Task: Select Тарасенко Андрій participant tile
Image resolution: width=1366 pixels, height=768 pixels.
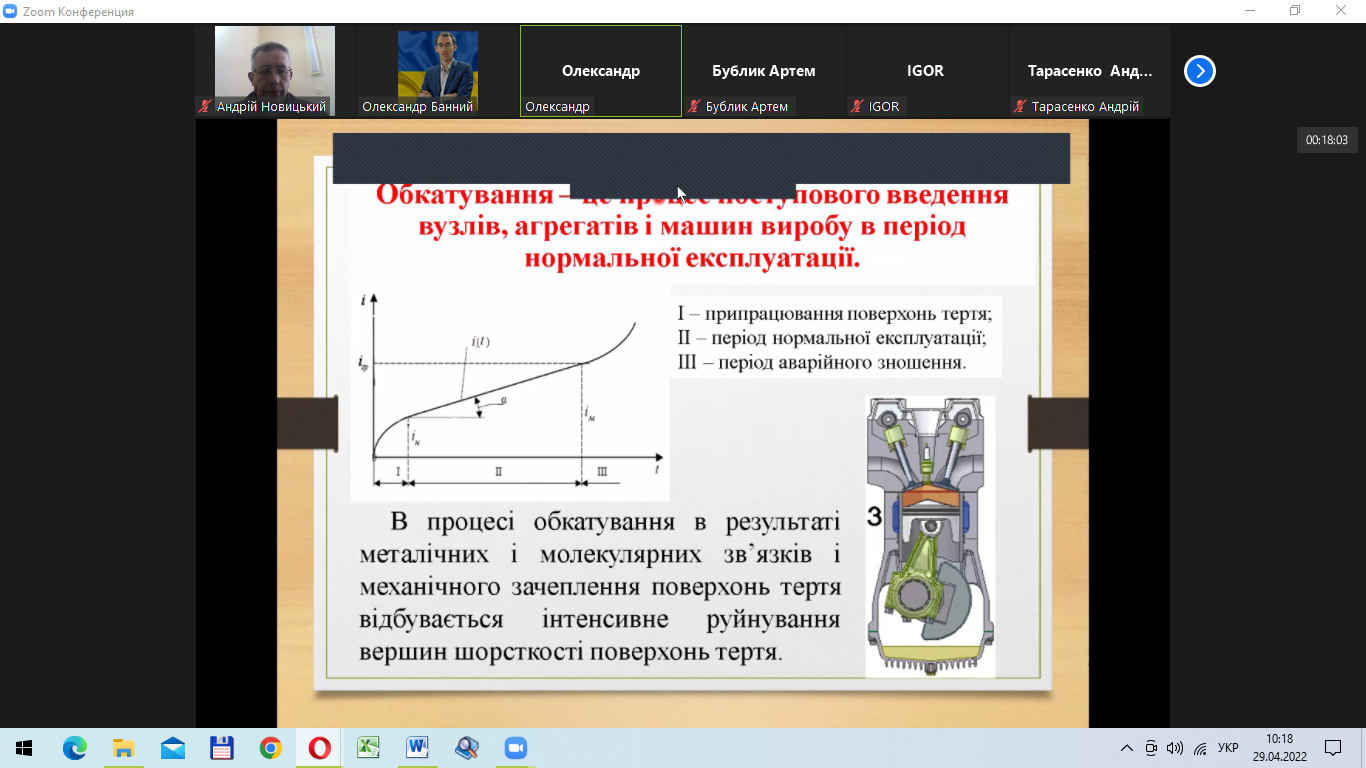Action: click(1089, 71)
